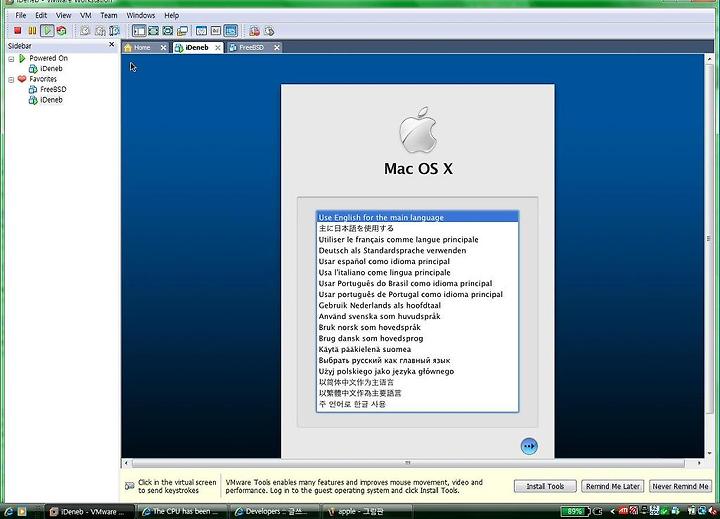Screen dimensions: 720x519
Task: Select FreeBSD under Favorites
Action: pos(53,89)
